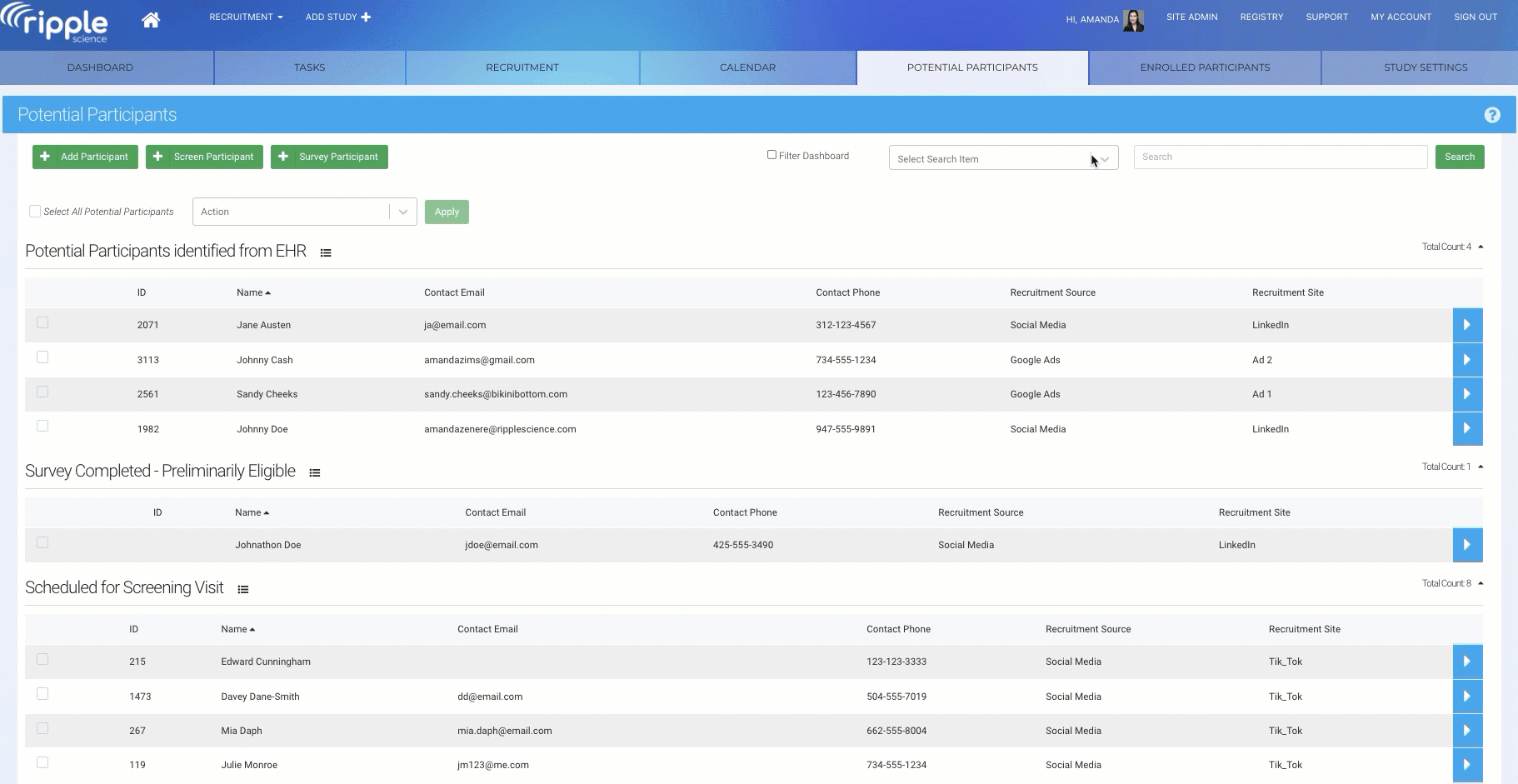
Task: Open the Recruitment dropdown in top navigation
Action: (x=246, y=17)
